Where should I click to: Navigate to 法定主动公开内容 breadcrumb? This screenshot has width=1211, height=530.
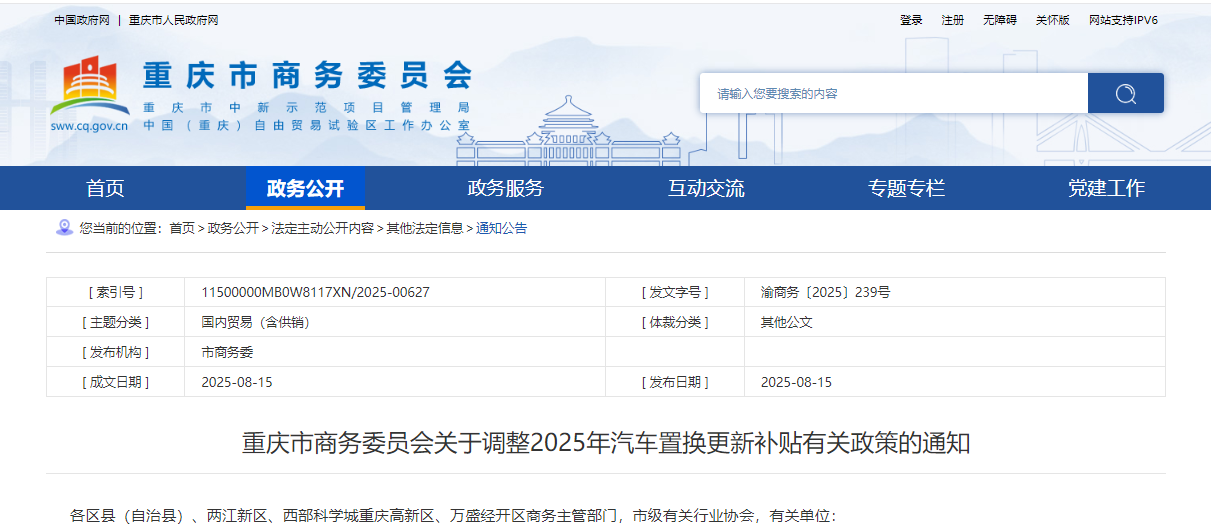pos(322,228)
